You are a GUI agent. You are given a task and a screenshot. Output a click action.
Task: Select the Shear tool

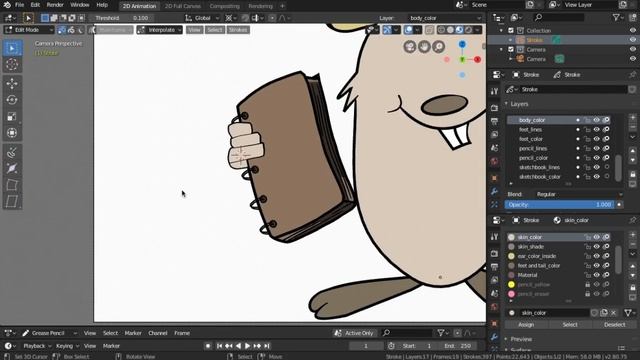click(12, 201)
